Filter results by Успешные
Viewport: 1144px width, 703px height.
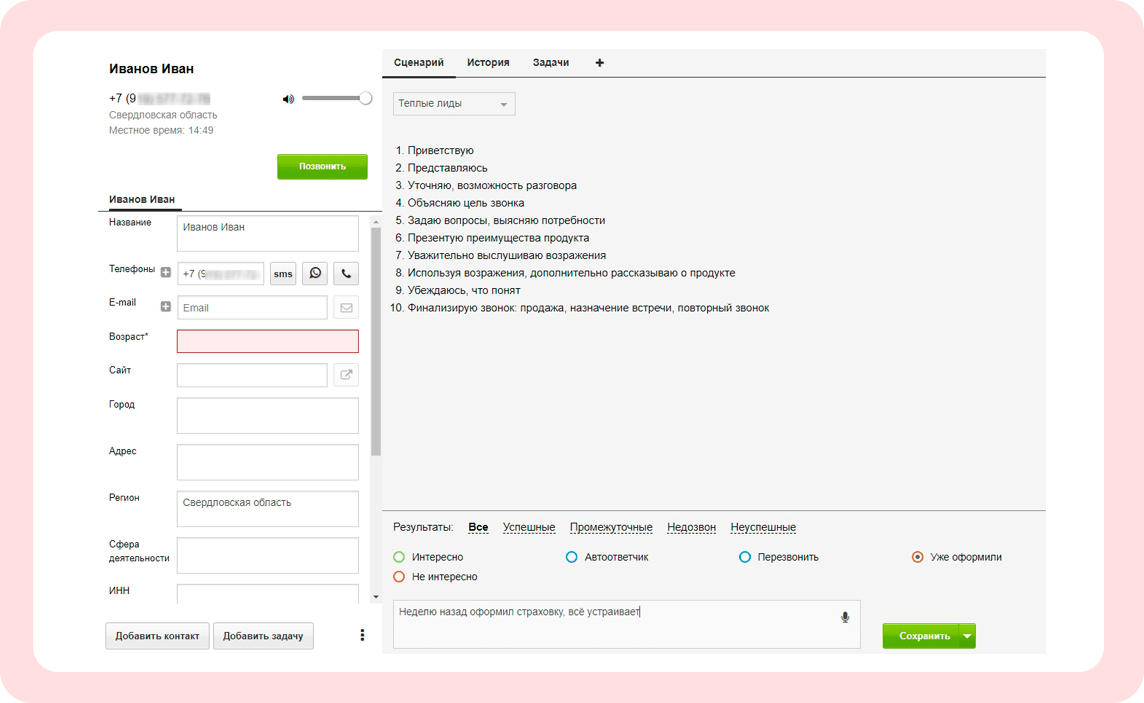(529, 527)
